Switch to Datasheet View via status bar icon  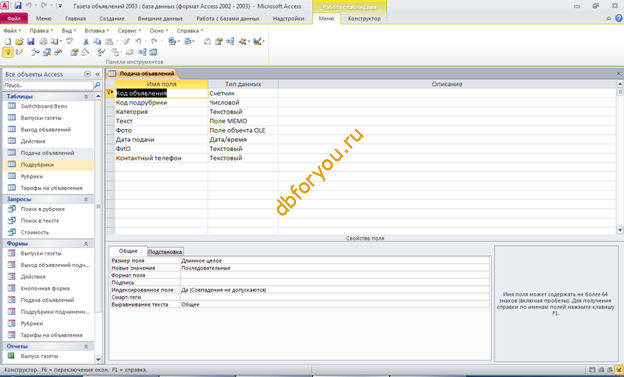[592, 370]
